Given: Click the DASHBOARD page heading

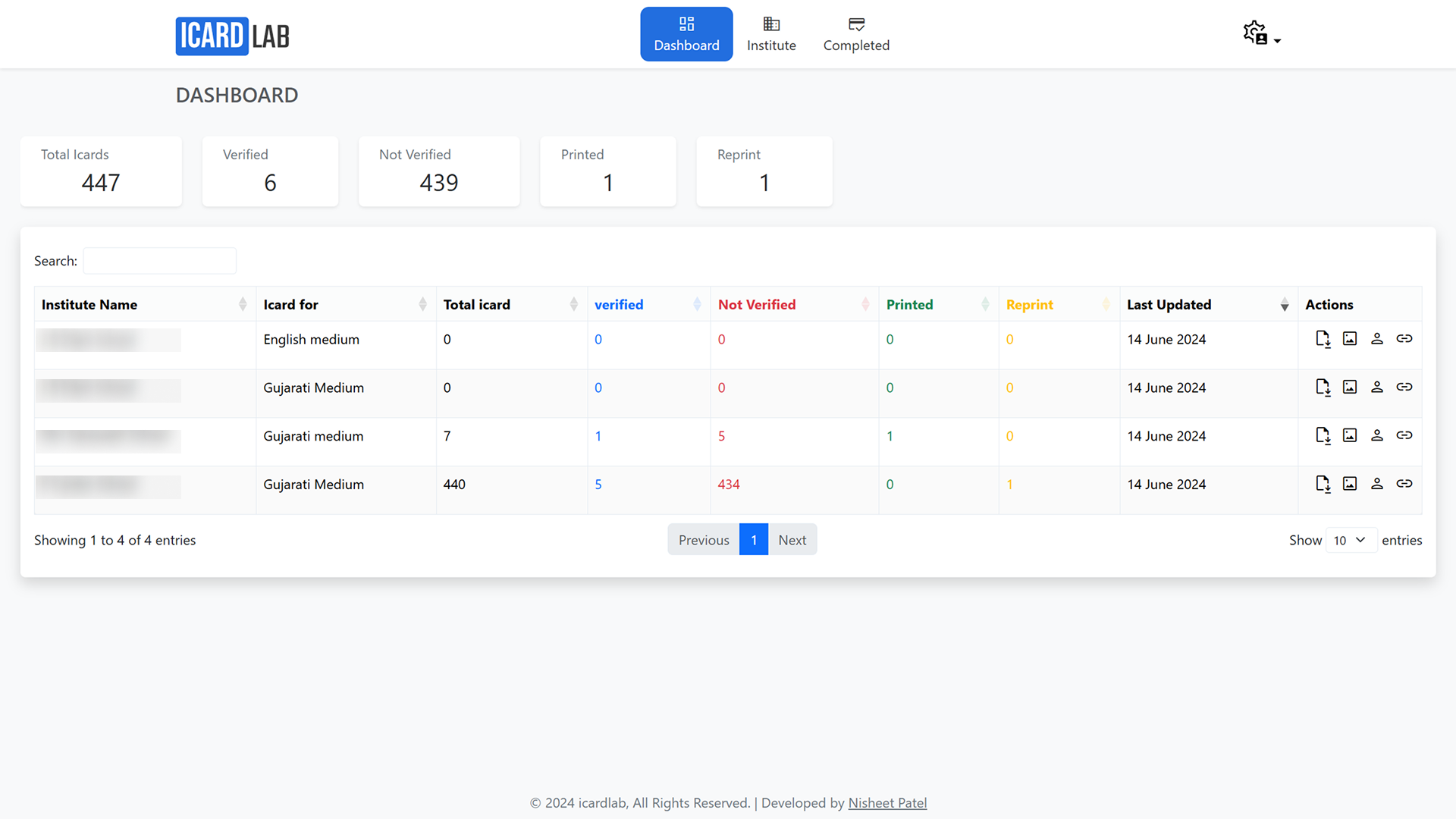Looking at the screenshot, I should [x=237, y=95].
